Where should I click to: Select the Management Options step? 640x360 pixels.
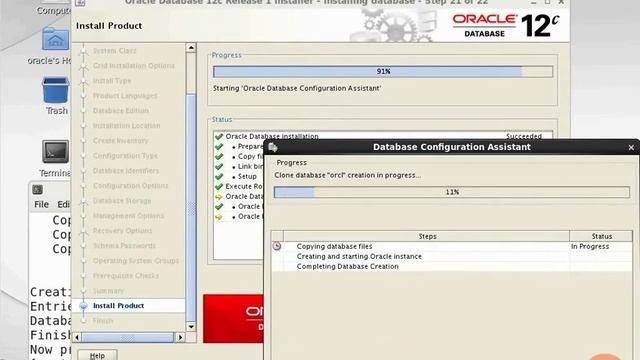pos(128,216)
